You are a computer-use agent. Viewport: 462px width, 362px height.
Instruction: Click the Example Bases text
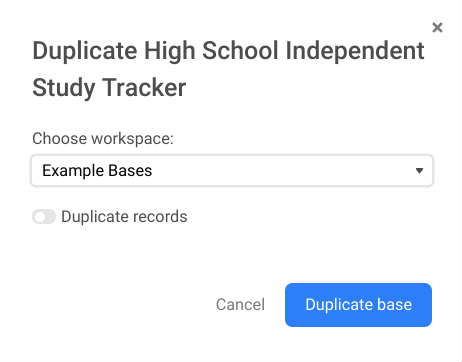97,171
